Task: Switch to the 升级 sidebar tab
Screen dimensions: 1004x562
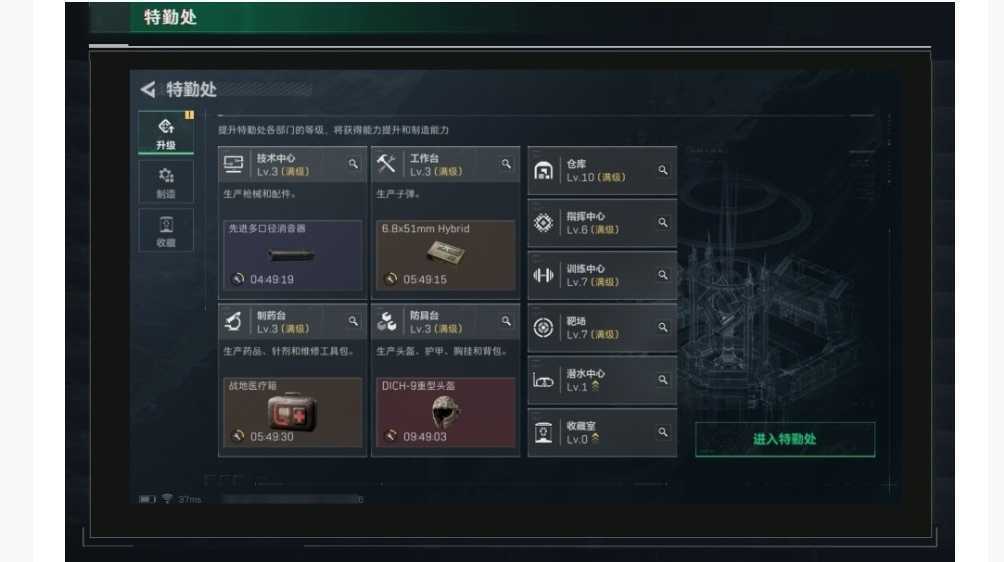Action: point(166,132)
